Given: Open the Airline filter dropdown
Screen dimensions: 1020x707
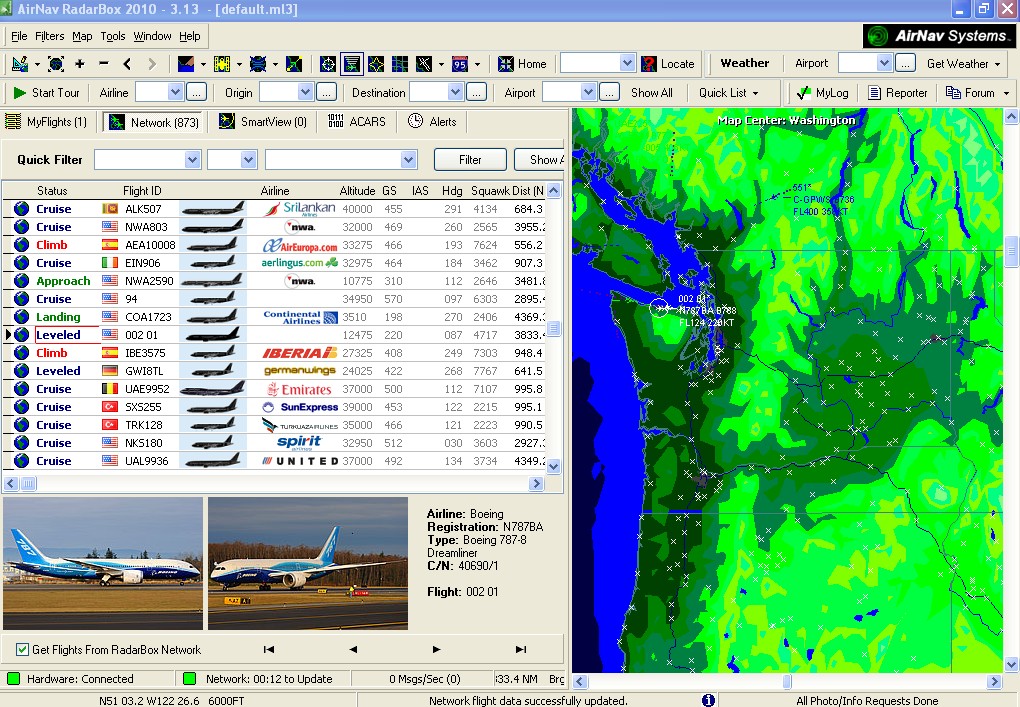Looking at the screenshot, I should pyautogui.click(x=176, y=92).
